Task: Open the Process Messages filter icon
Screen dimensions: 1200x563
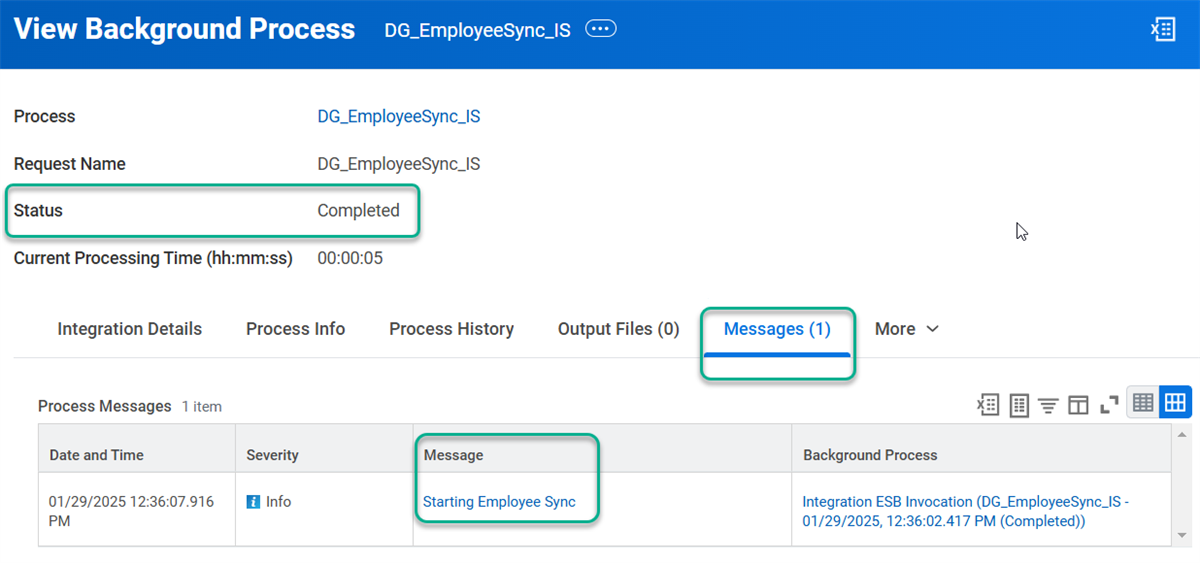Action: click(1048, 404)
